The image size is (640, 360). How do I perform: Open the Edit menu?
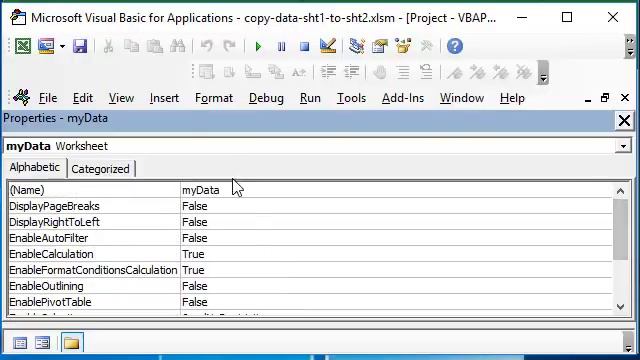[x=83, y=98]
